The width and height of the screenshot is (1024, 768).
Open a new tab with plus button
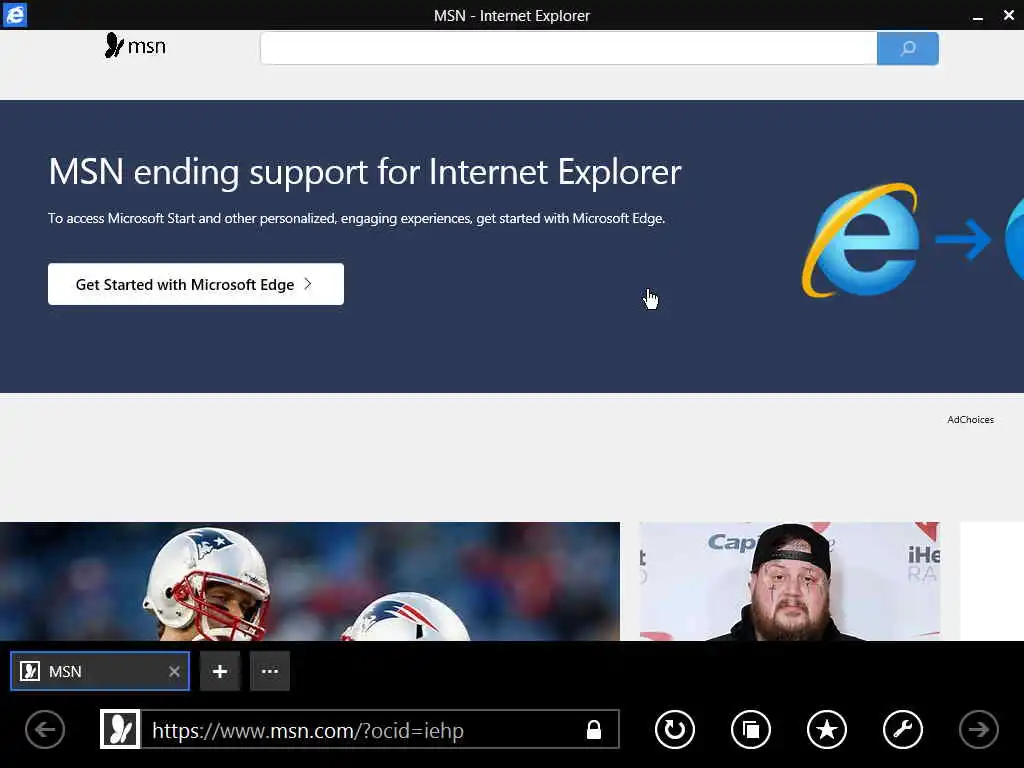(x=220, y=671)
